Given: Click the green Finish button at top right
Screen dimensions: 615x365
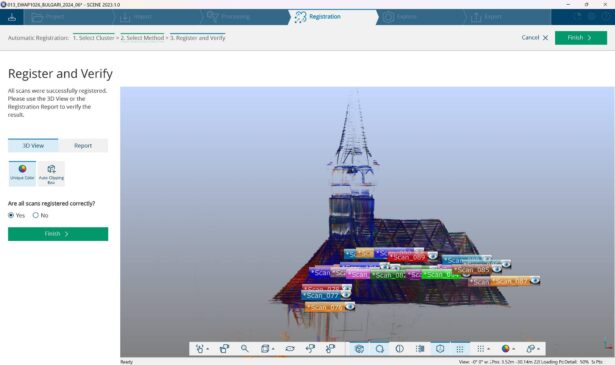Looking at the screenshot, I should pyautogui.click(x=580, y=38).
